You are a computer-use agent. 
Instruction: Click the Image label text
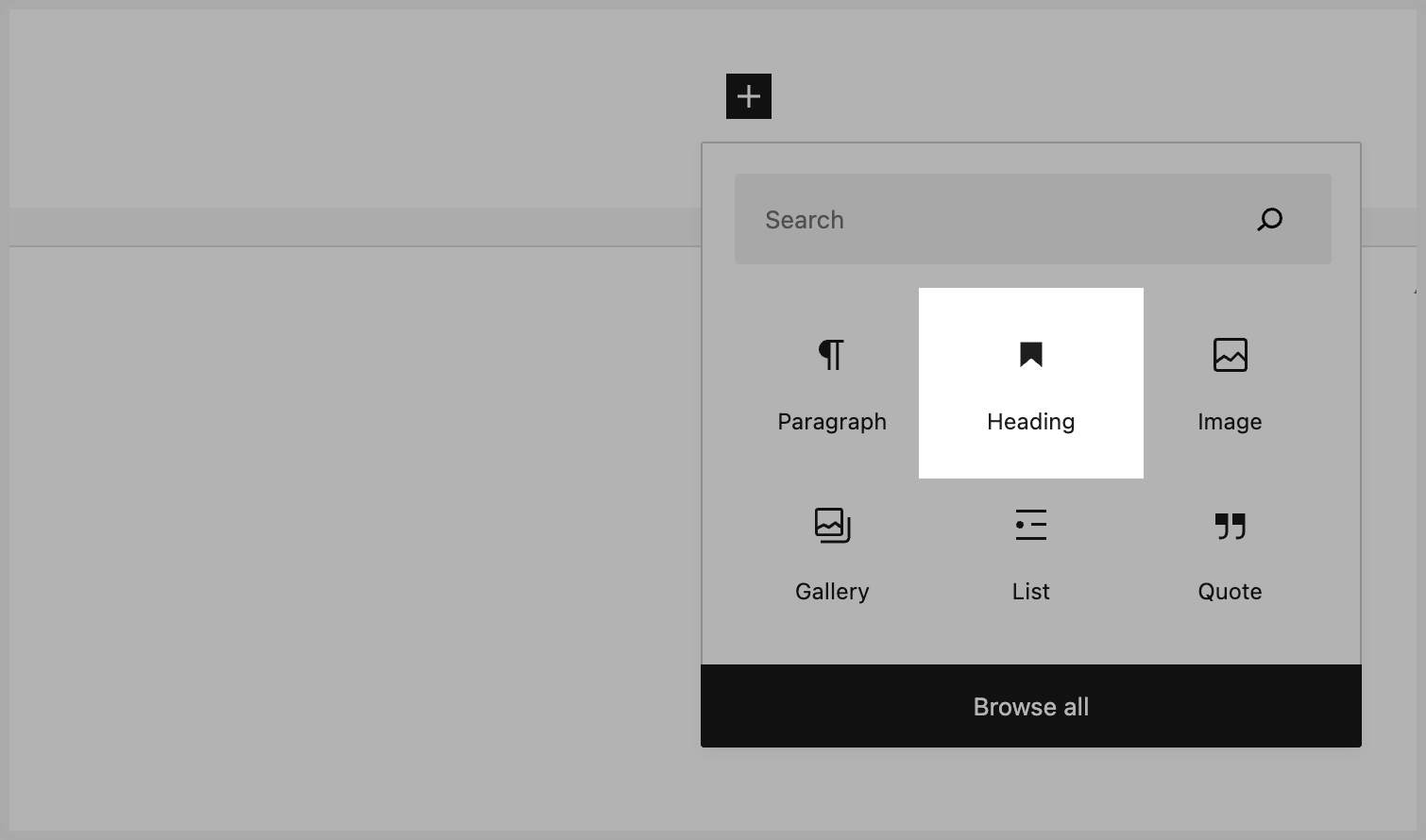pos(1230,422)
